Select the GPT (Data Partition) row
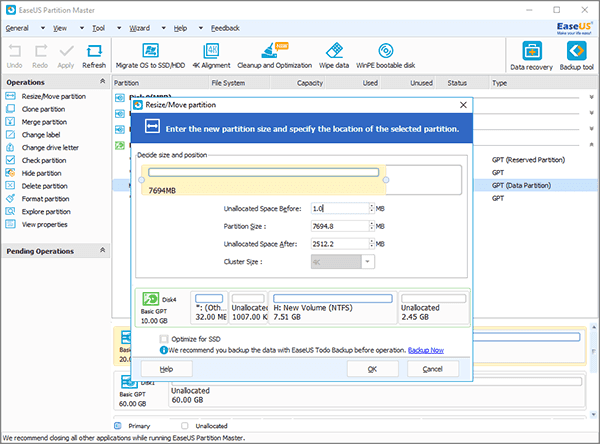 (521, 185)
